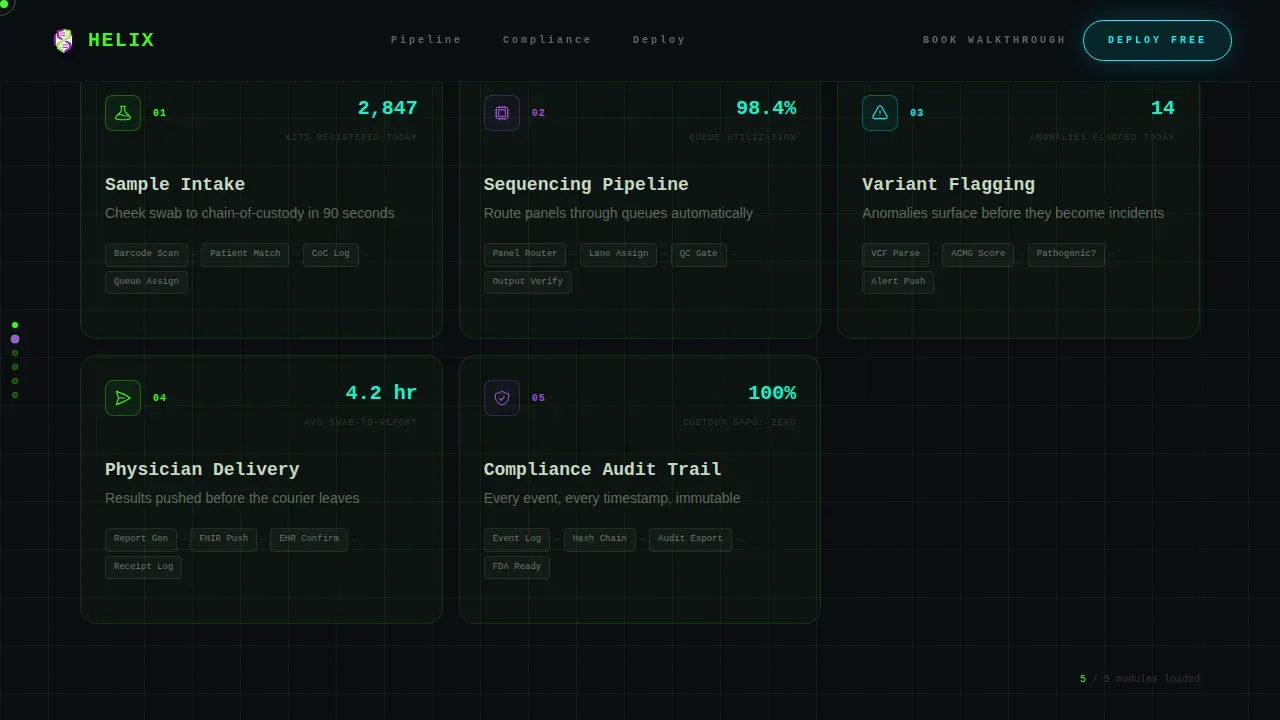Click the warning triangle icon on Variant Flagging
The width and height of the screenshot is (1280, 720).
coord(880,113)
